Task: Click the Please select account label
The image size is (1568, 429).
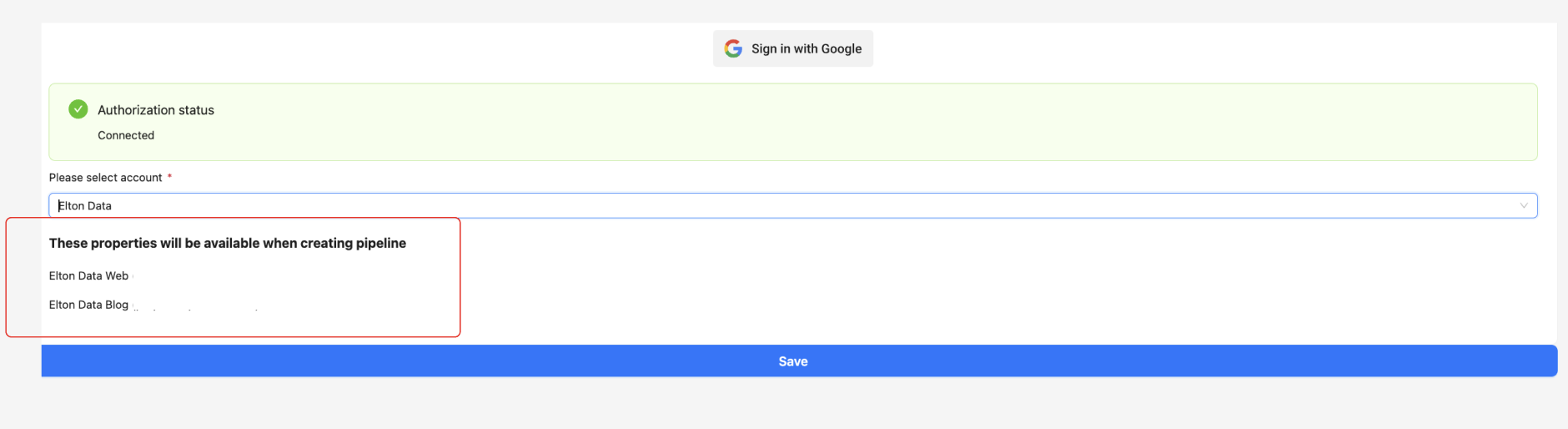Action: click(106, 178)
